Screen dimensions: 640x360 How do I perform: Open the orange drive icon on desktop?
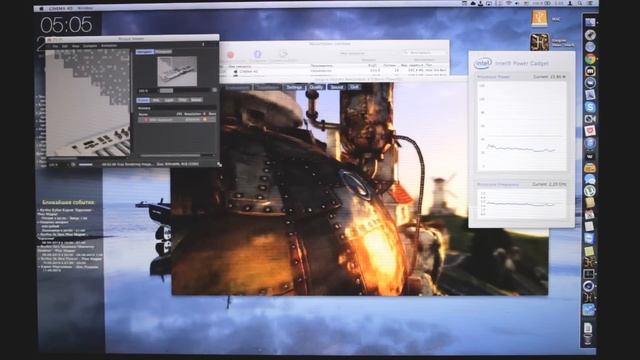[539, 18]
